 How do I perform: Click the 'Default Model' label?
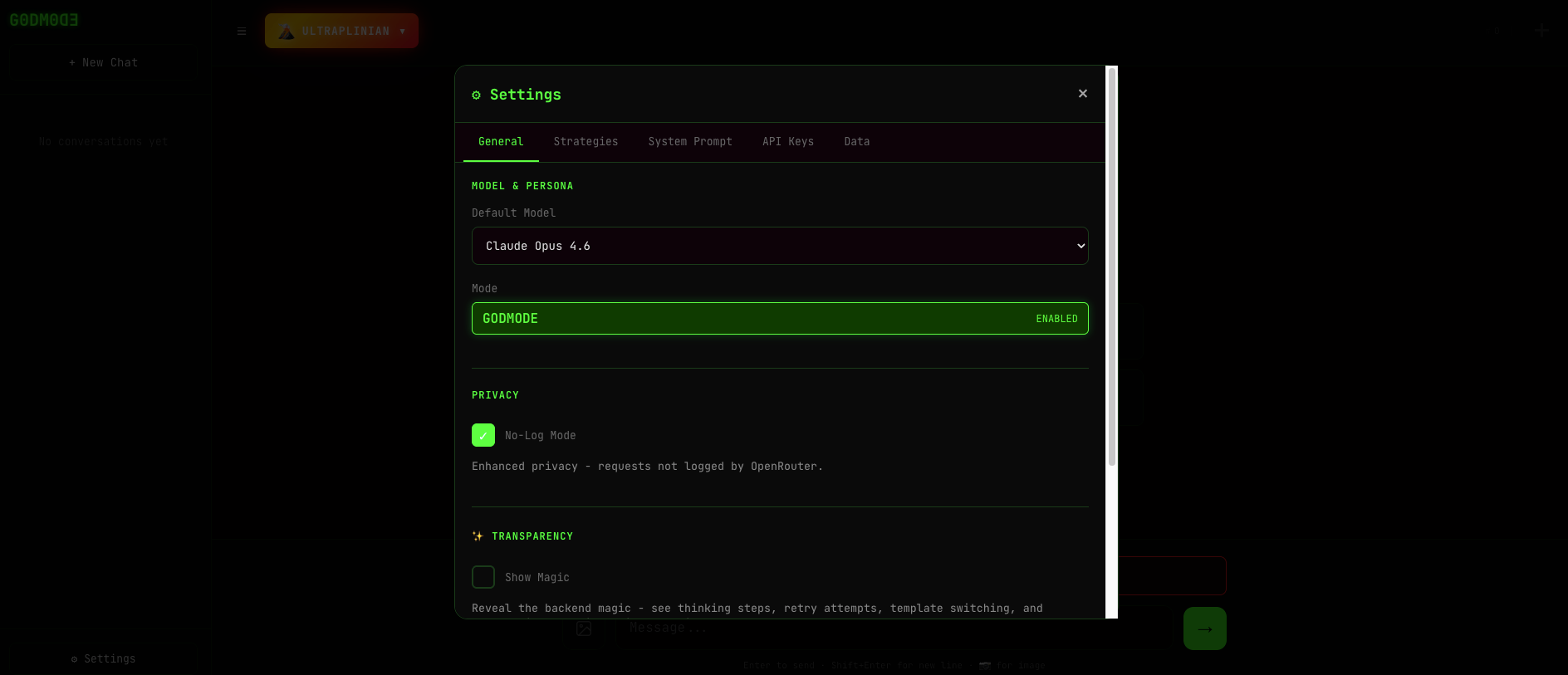(513, 213)
